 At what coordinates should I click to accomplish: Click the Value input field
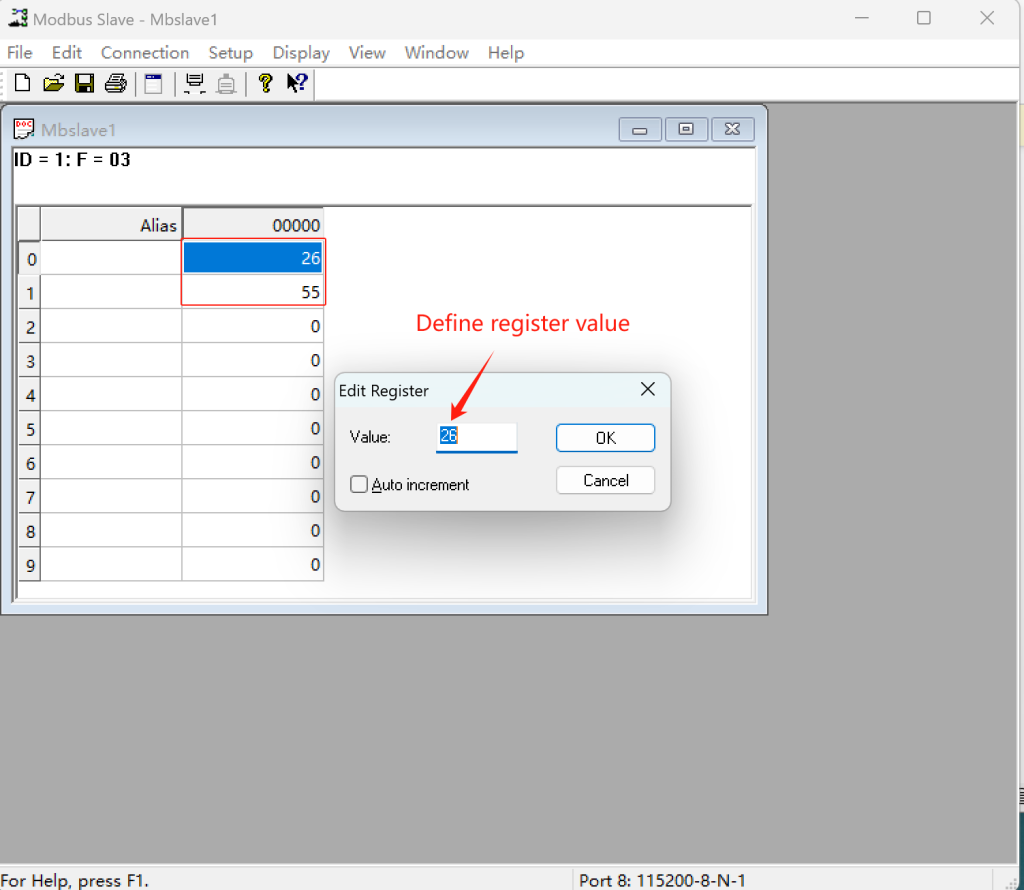click(477, 437)
